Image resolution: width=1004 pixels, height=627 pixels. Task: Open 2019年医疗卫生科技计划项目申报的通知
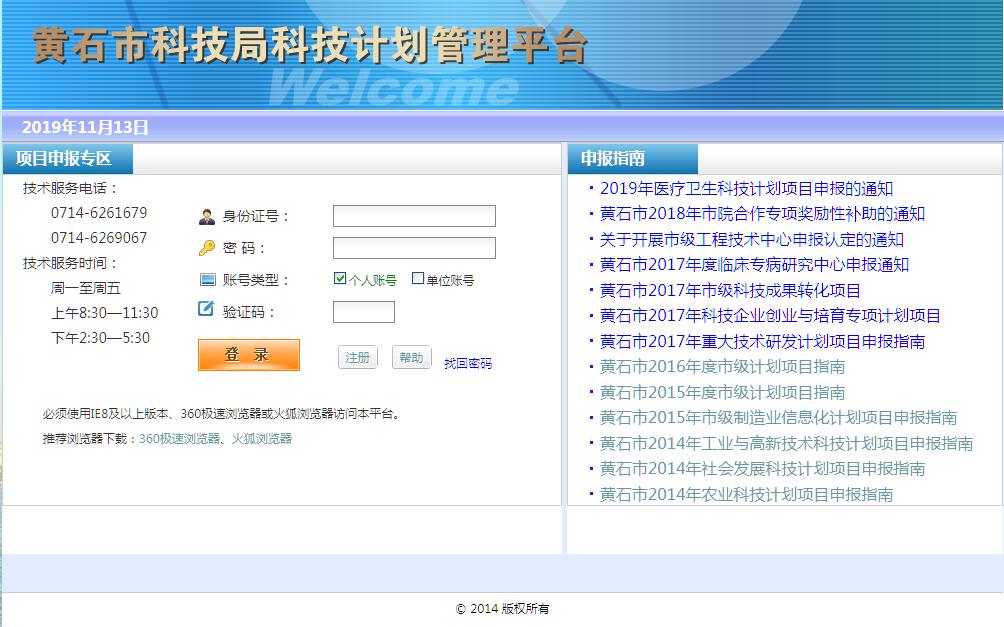click(x=746, y=189)
